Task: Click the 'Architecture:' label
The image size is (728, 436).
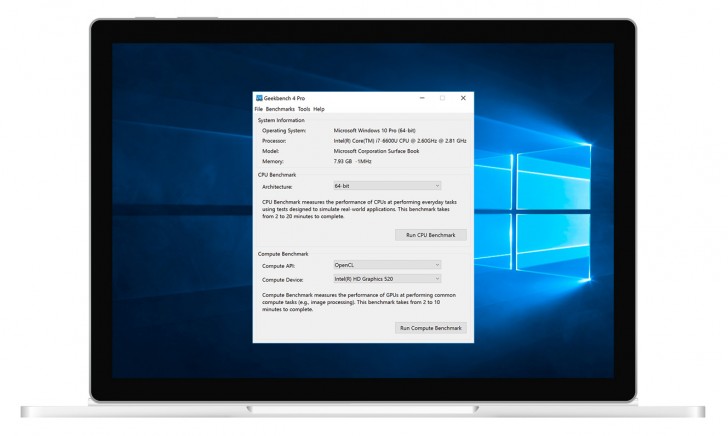Action: click(277, 187)
